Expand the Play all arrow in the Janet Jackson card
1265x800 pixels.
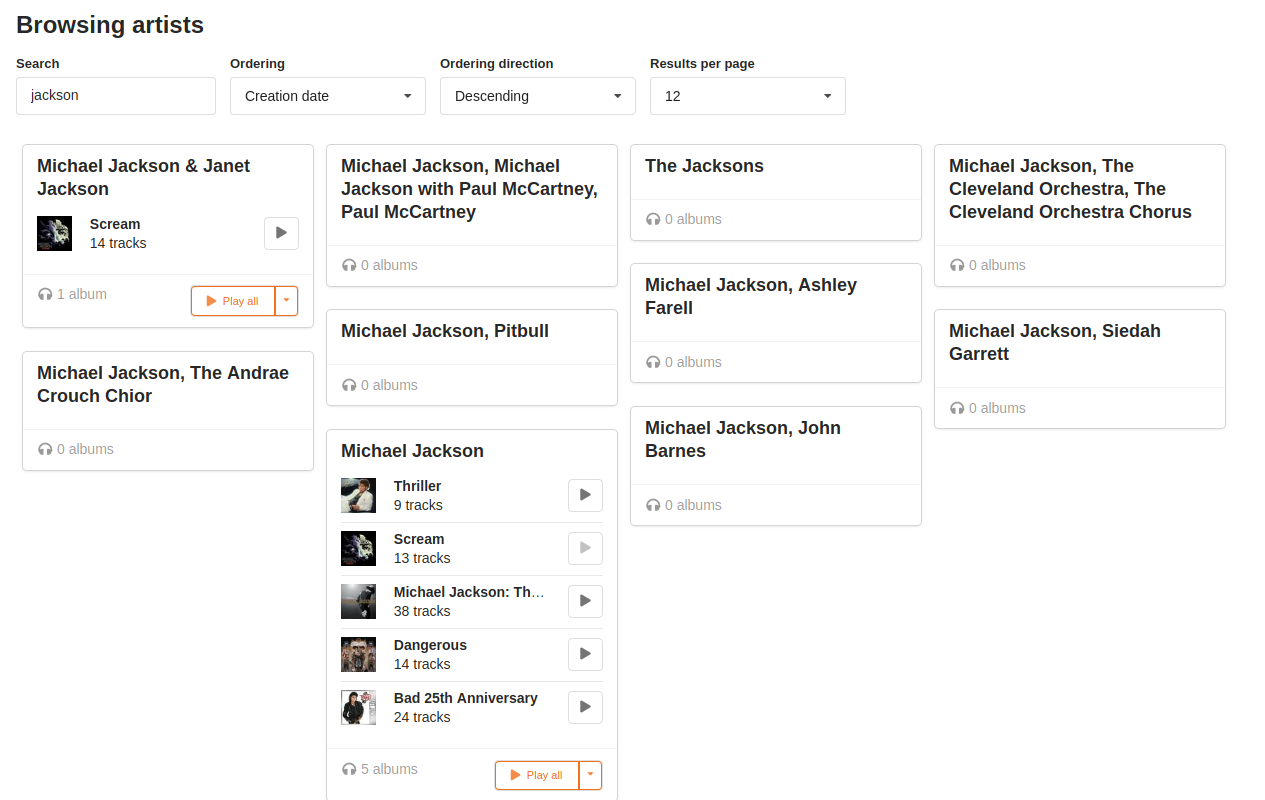287,301
